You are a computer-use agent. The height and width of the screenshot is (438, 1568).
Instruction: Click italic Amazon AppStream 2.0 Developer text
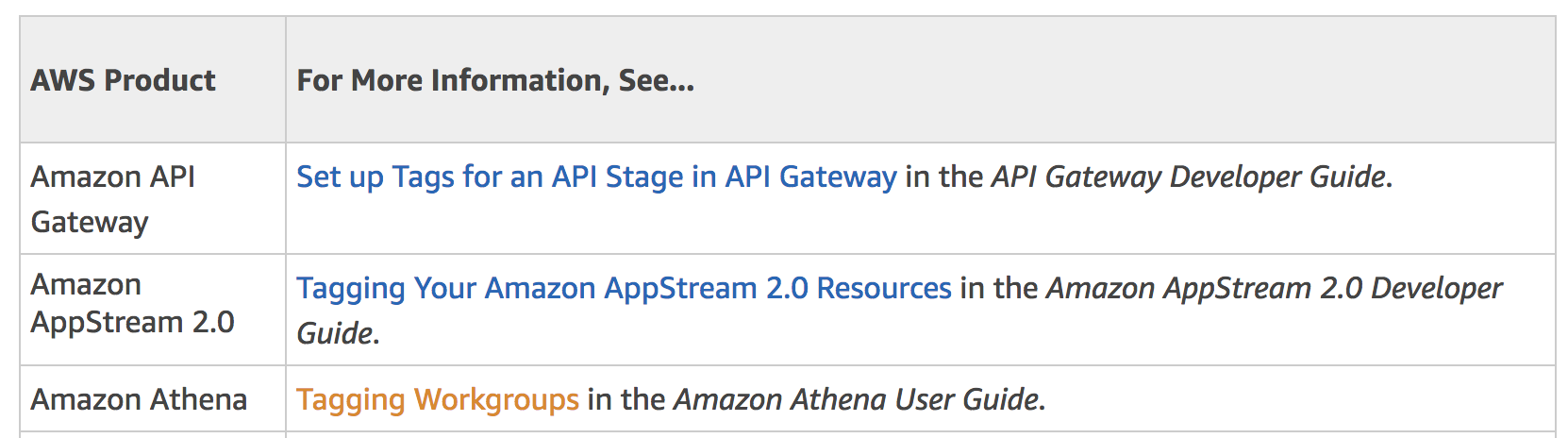(1274, 288)
